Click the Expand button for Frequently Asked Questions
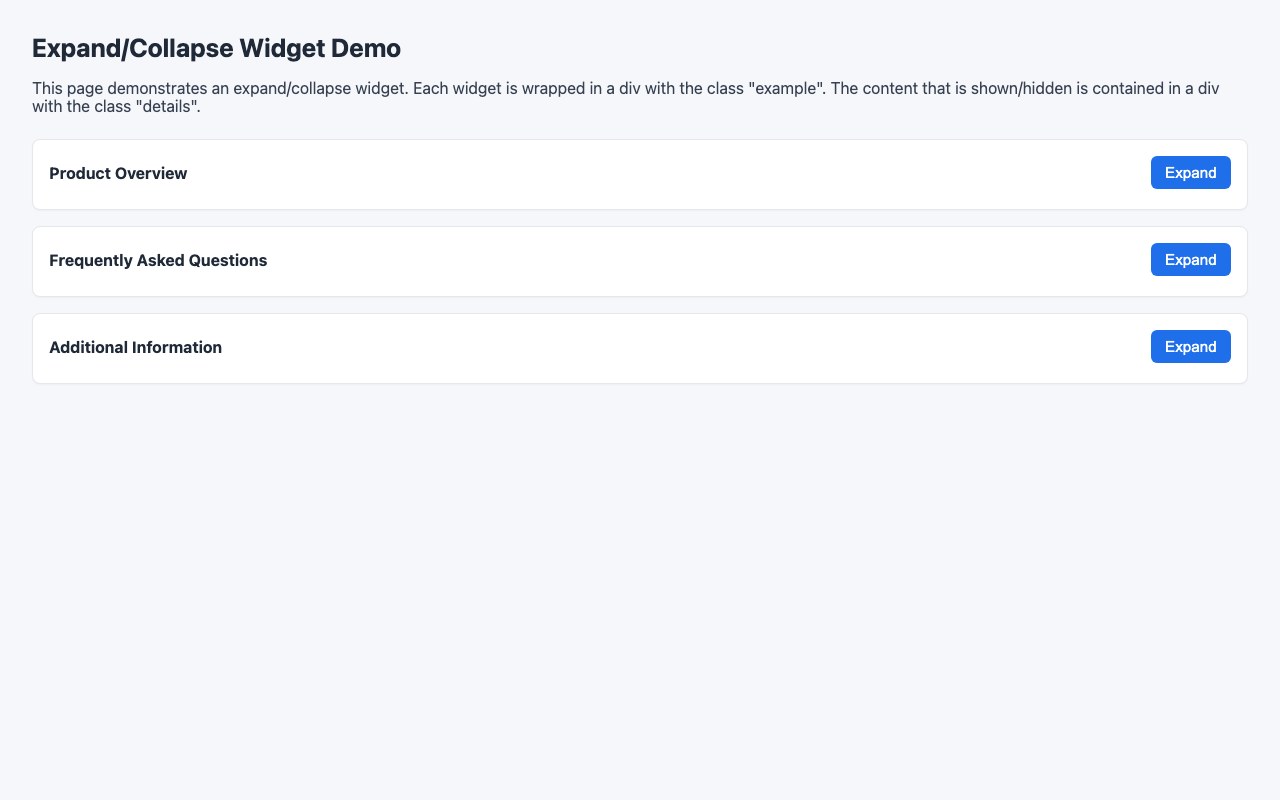 1190,259
